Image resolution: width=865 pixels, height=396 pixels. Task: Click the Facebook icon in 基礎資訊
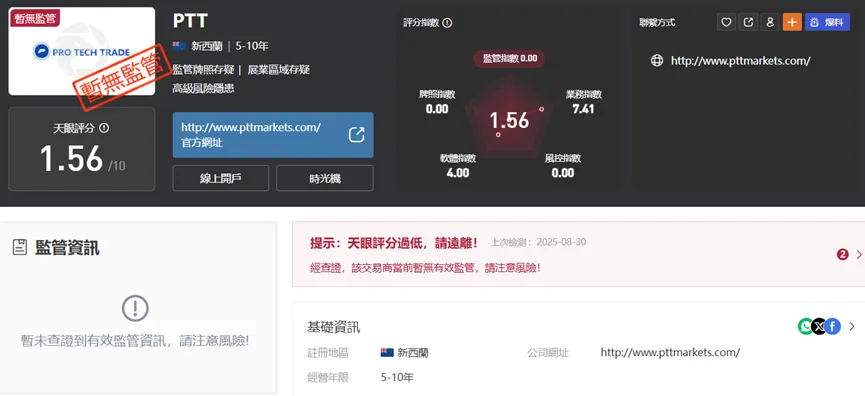coord(833,327)
